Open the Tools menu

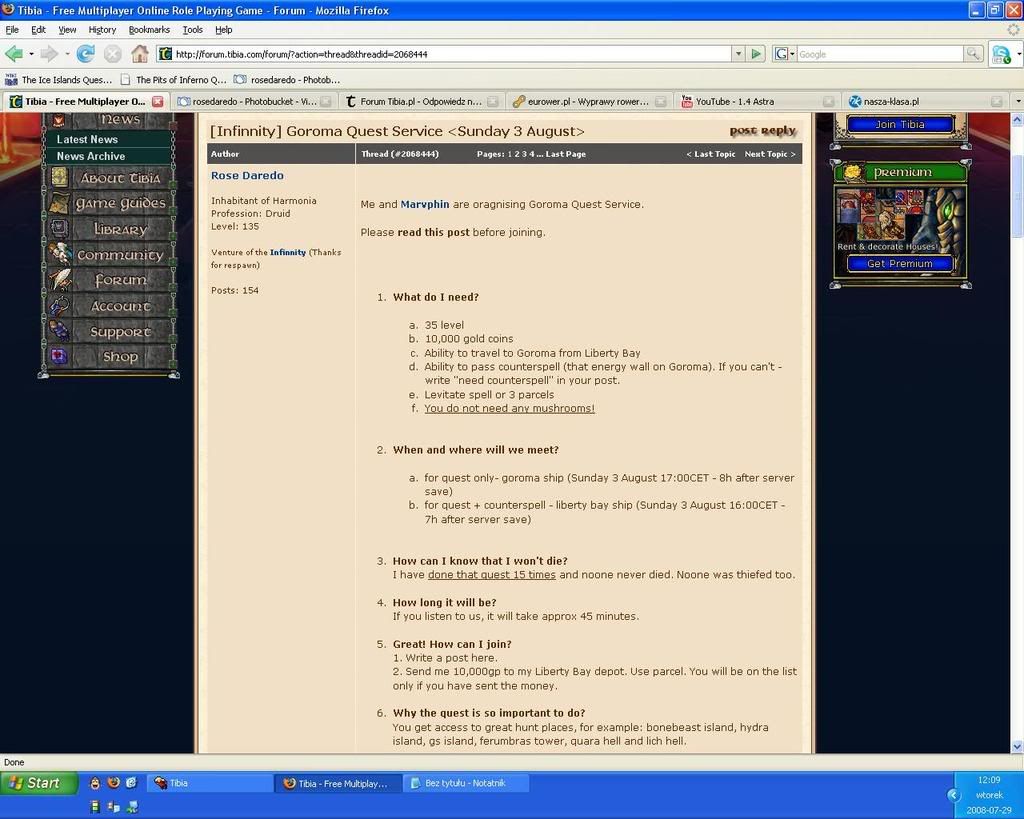point(193,29)
